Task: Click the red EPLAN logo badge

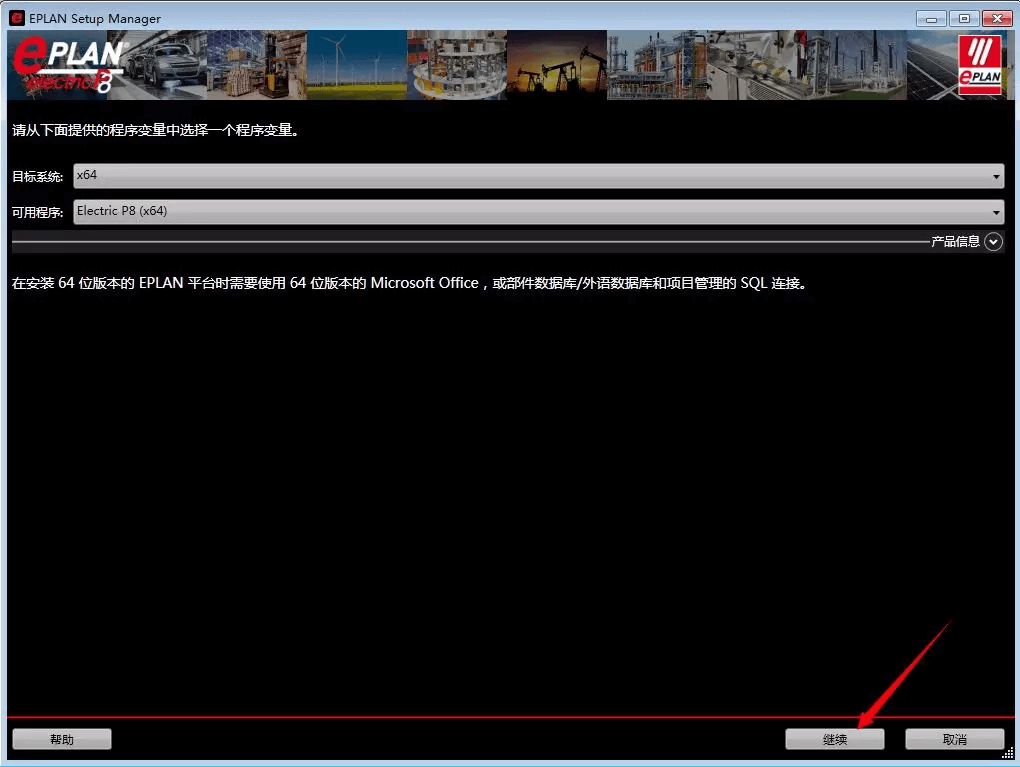Action: (x=980, y=64)
